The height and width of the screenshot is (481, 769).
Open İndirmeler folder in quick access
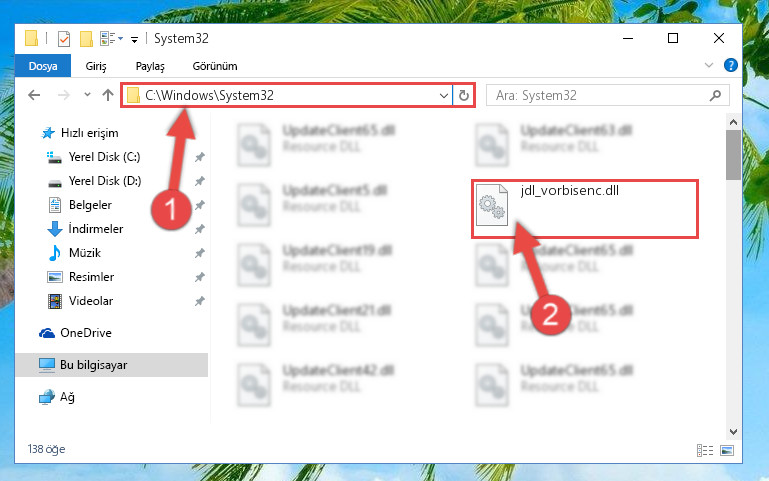pyautogui.click(x=96, y=229)
